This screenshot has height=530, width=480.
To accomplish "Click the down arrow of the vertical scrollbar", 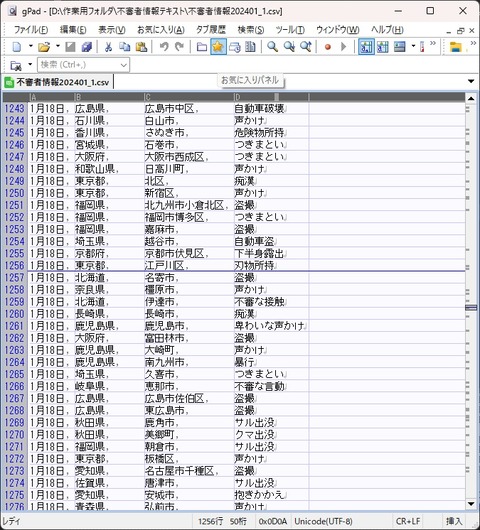I will pos(471,504).
